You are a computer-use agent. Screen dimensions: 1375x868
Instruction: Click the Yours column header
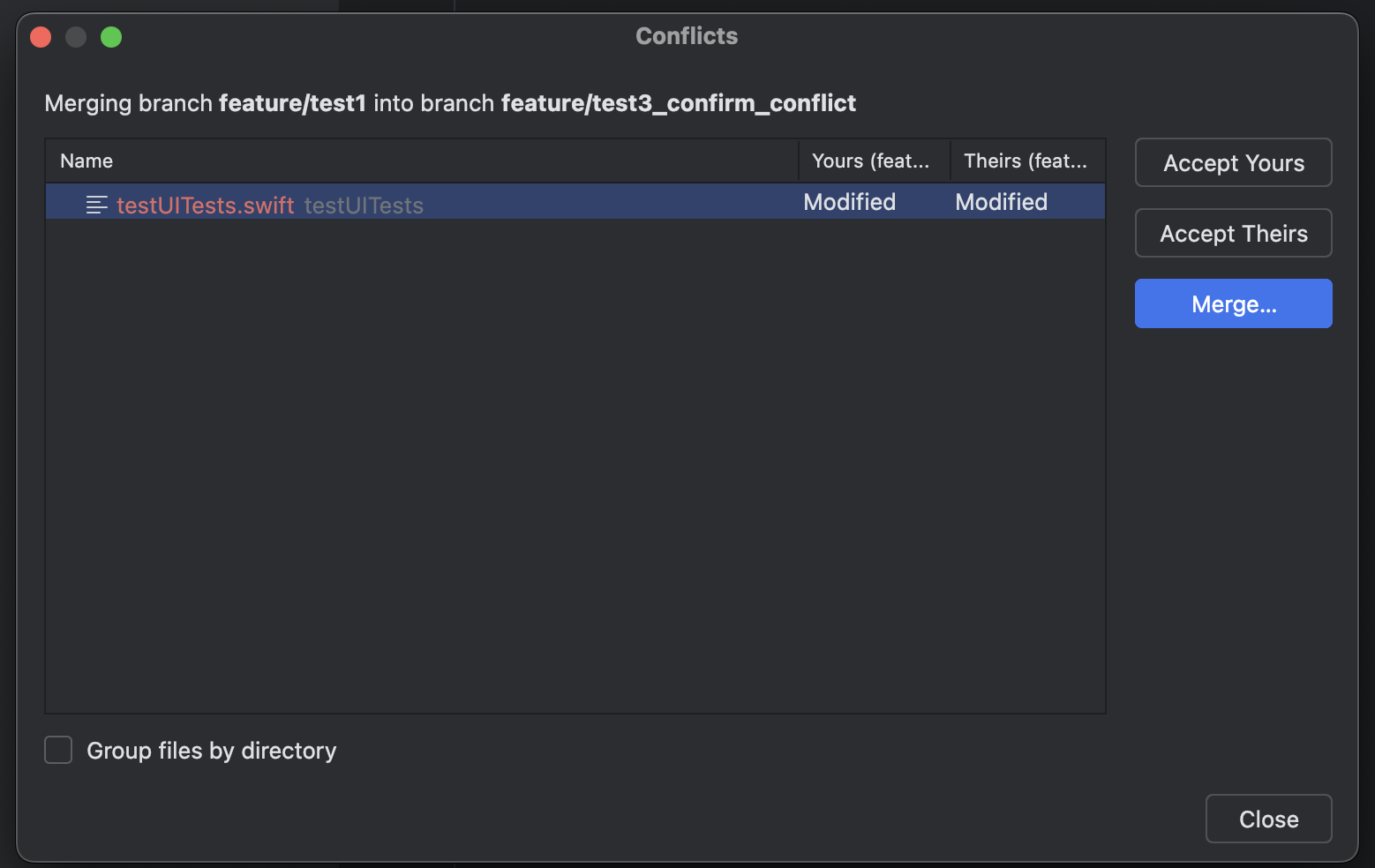click(870, 161)
